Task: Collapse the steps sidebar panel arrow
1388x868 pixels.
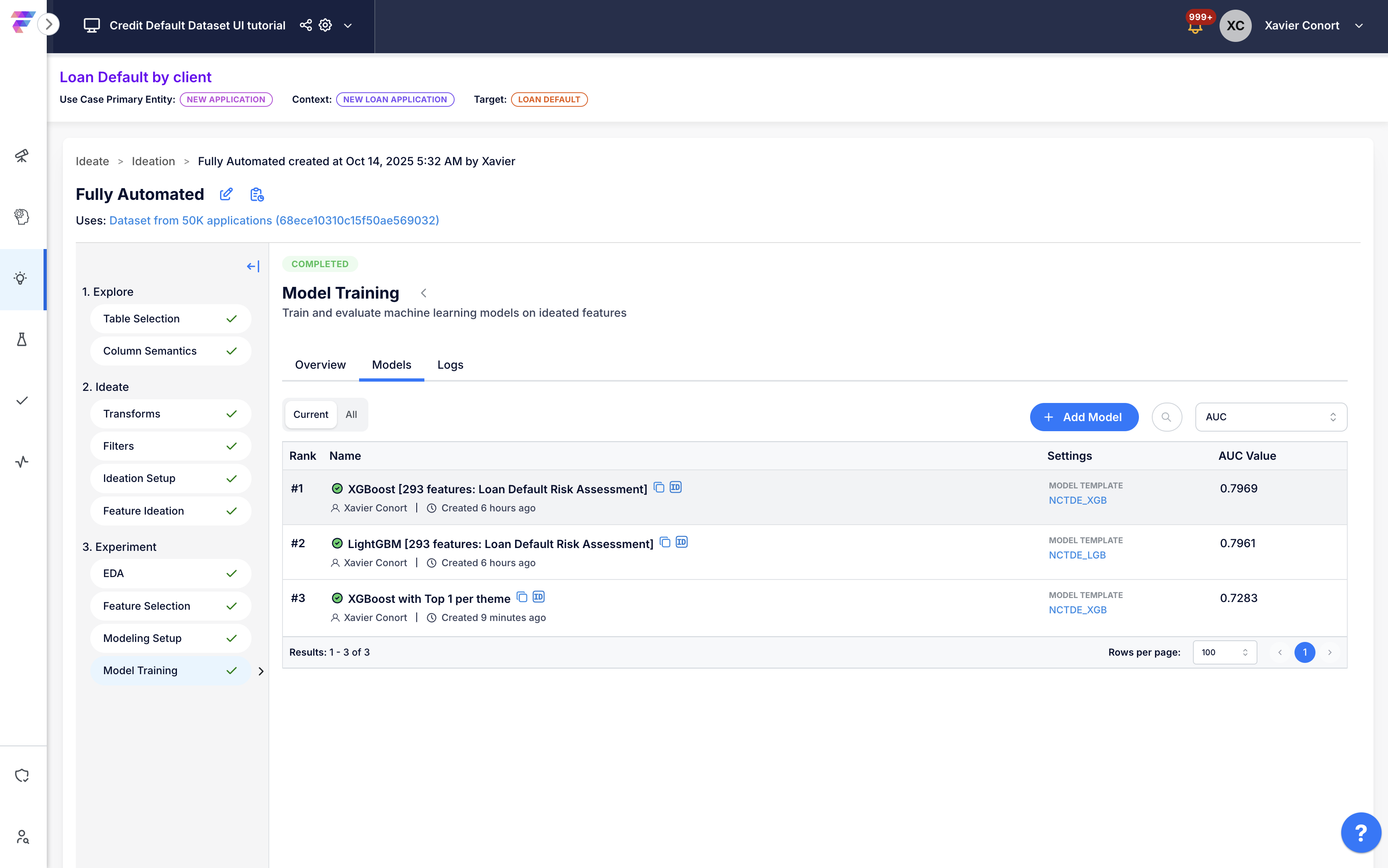Action: coord(253,266)
